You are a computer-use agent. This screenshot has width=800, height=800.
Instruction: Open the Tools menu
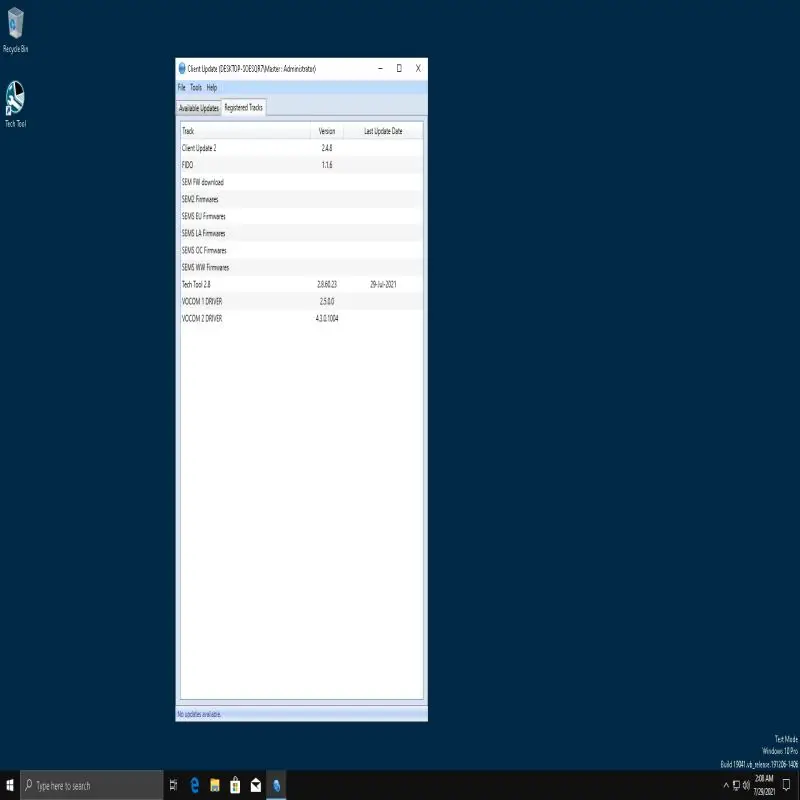196,87
